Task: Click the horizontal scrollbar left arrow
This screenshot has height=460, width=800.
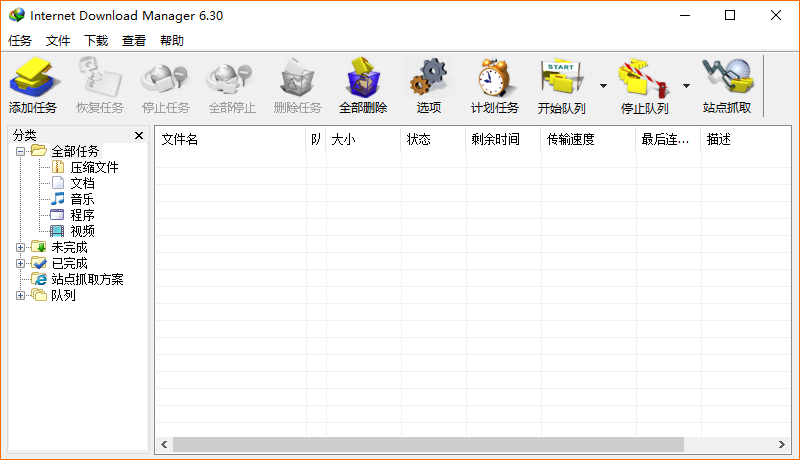Action: [x=164, y=445]
